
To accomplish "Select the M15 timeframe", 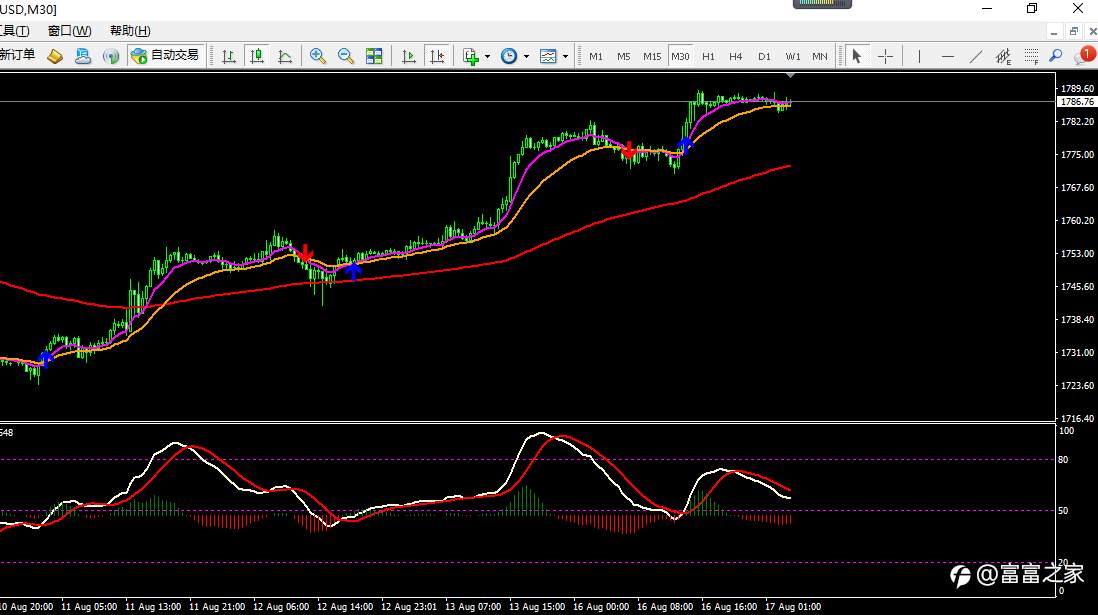I will [652, 56].
